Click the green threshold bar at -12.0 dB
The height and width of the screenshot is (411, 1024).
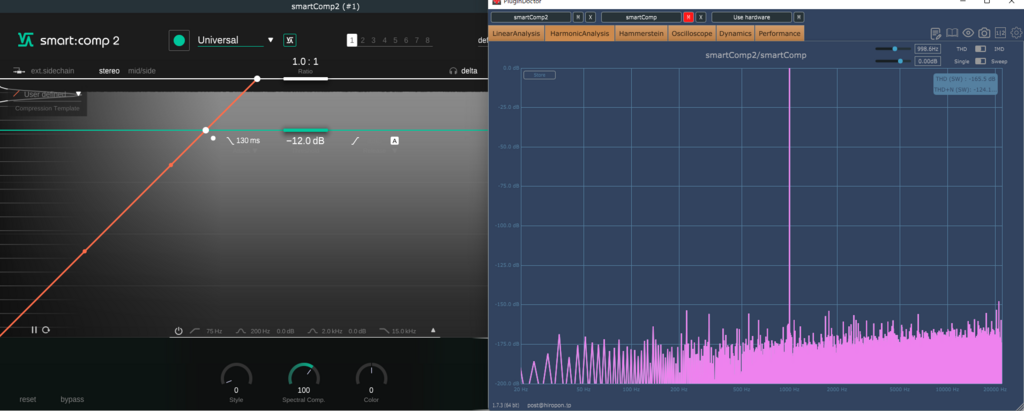(305, 131)
